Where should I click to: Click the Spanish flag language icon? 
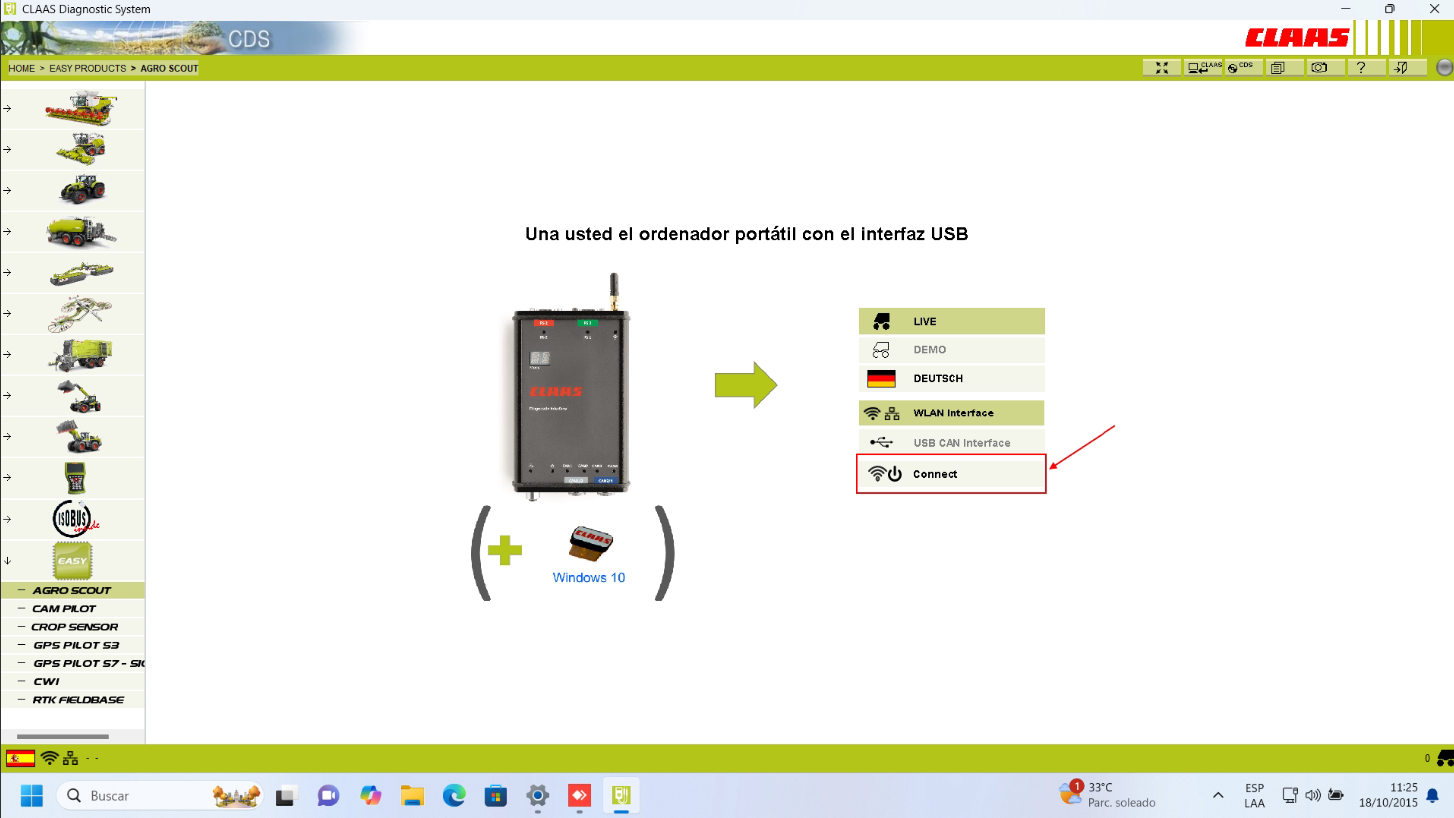20,758
